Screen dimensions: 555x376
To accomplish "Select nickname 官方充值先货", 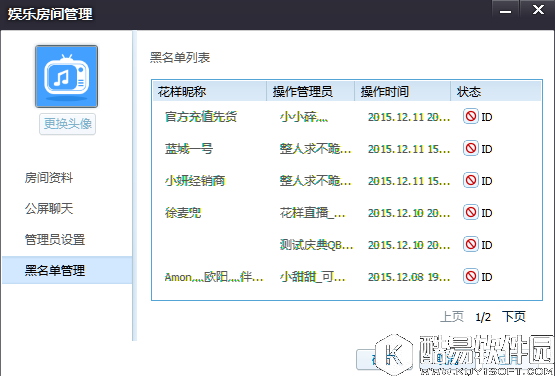I will (x=201, y=116).
